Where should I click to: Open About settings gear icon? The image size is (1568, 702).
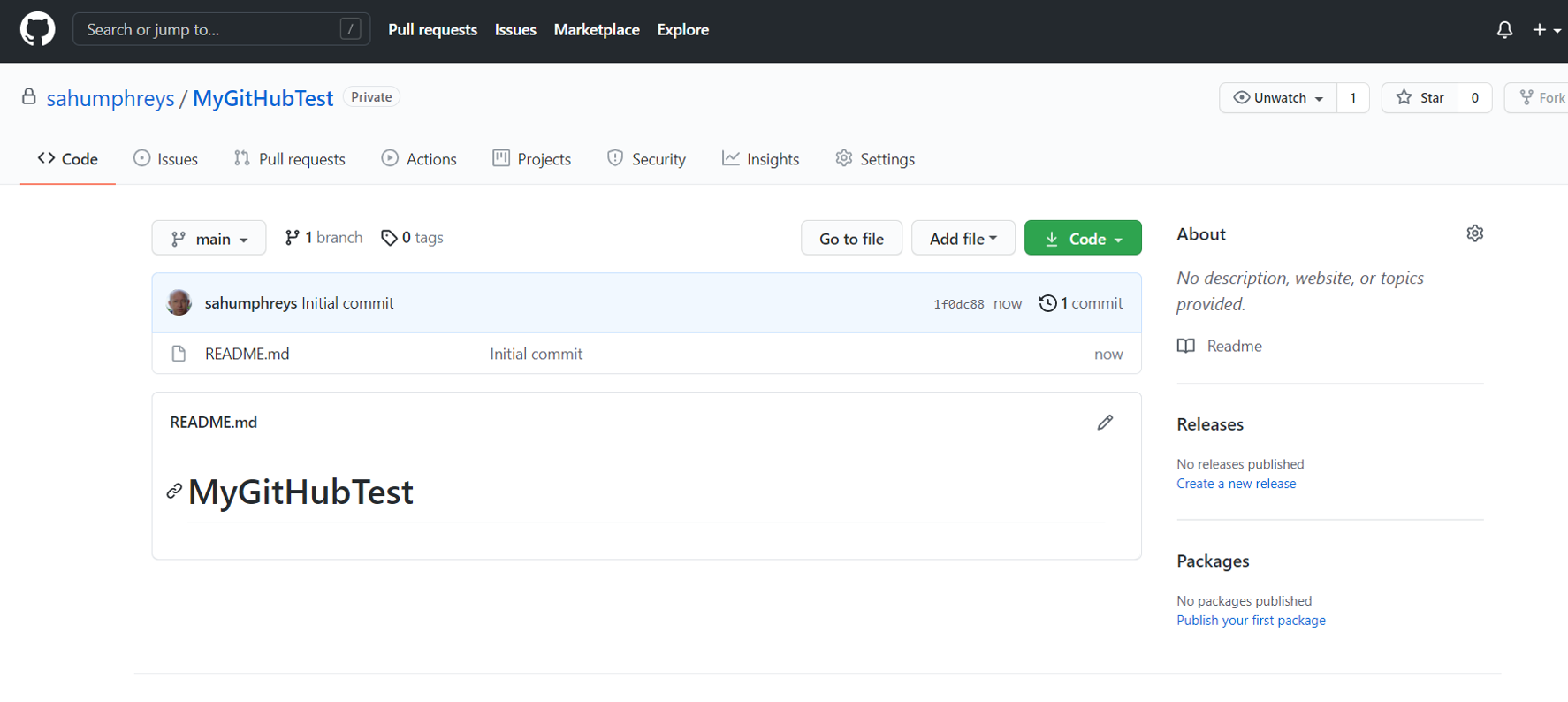1474,233
